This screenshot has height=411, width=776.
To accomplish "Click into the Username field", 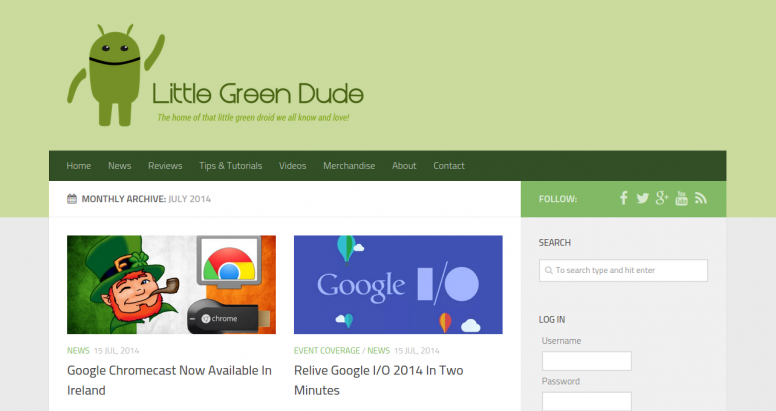I will click(x=587, y=361).
